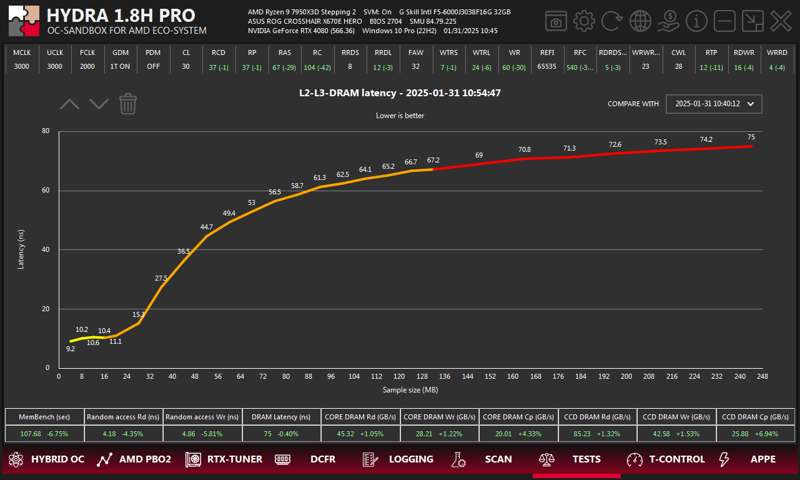Screen dimensions: 800x480
Task: Go to next result with down chevron
Action: (x=98, y=103)
